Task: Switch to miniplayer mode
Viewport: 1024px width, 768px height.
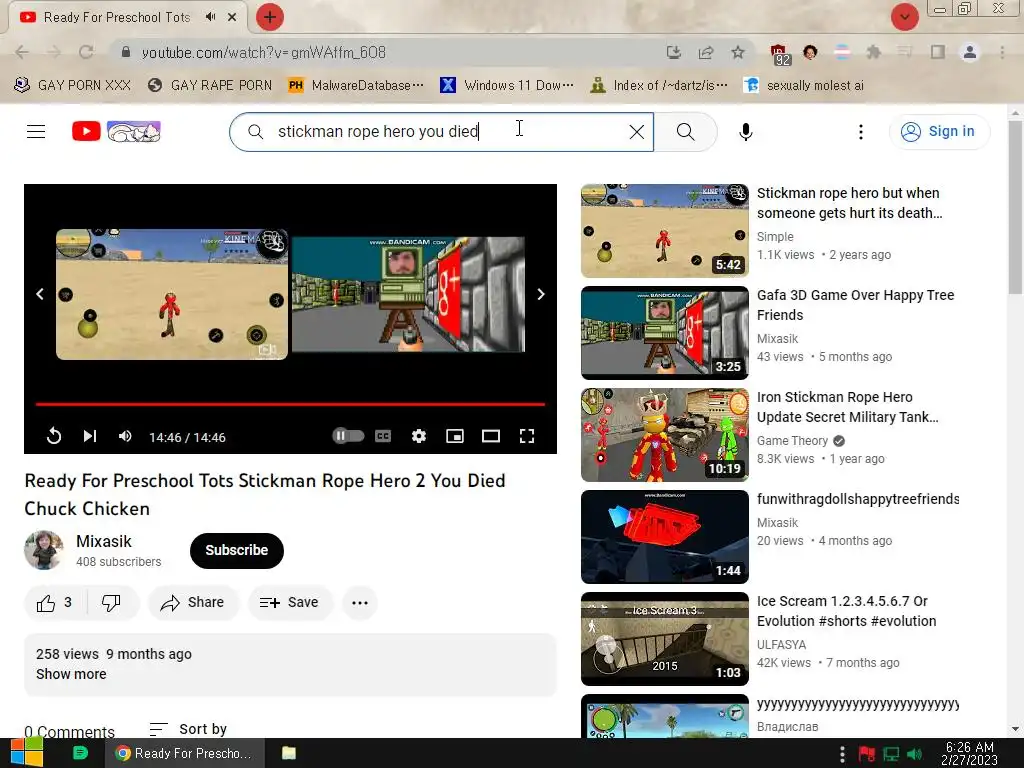Action: (455, 436)
